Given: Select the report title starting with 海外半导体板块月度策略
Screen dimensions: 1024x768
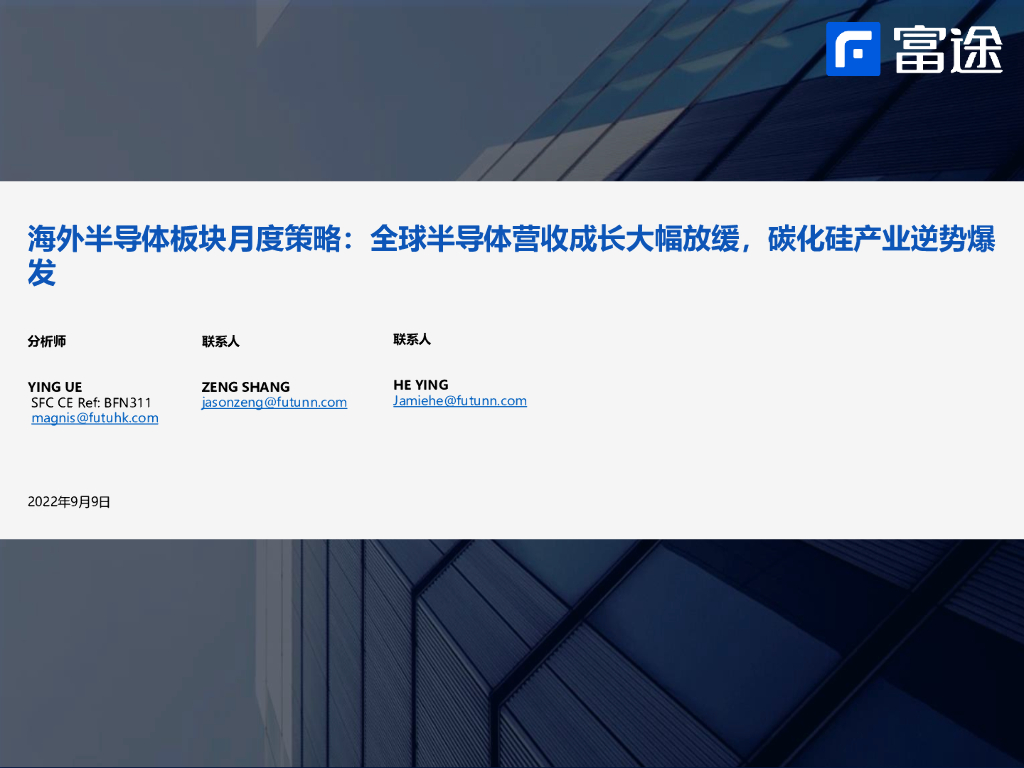Looking at the screenshot, I should tap(511, 255).
